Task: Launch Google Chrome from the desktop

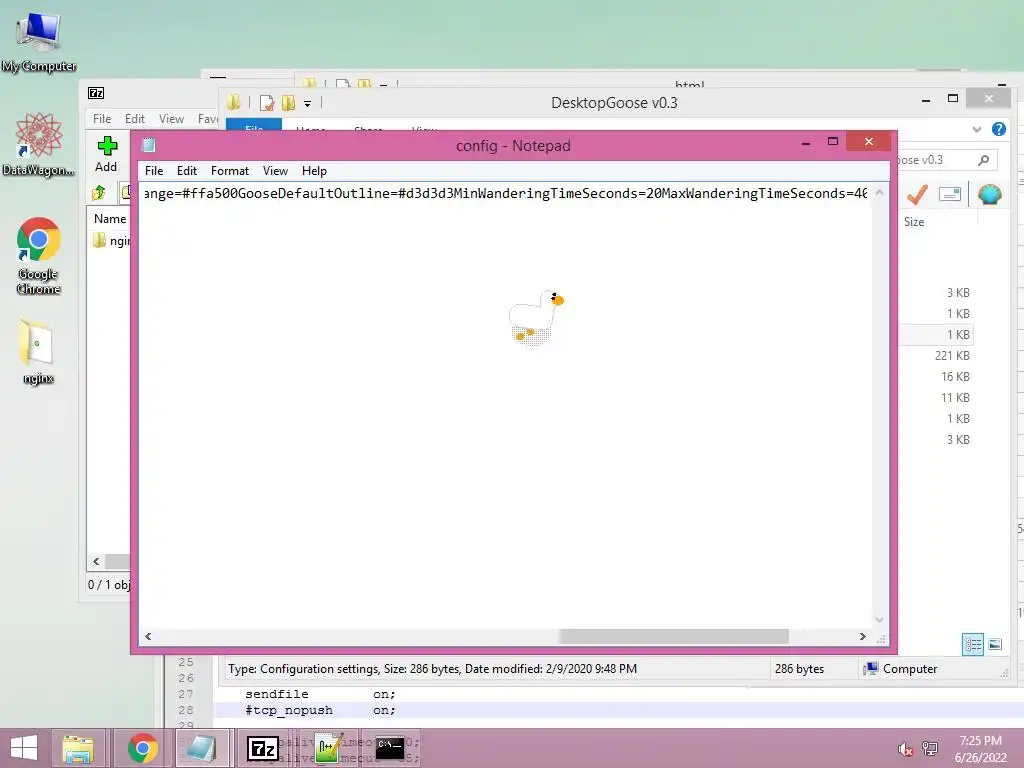Action: coord(39,256)
